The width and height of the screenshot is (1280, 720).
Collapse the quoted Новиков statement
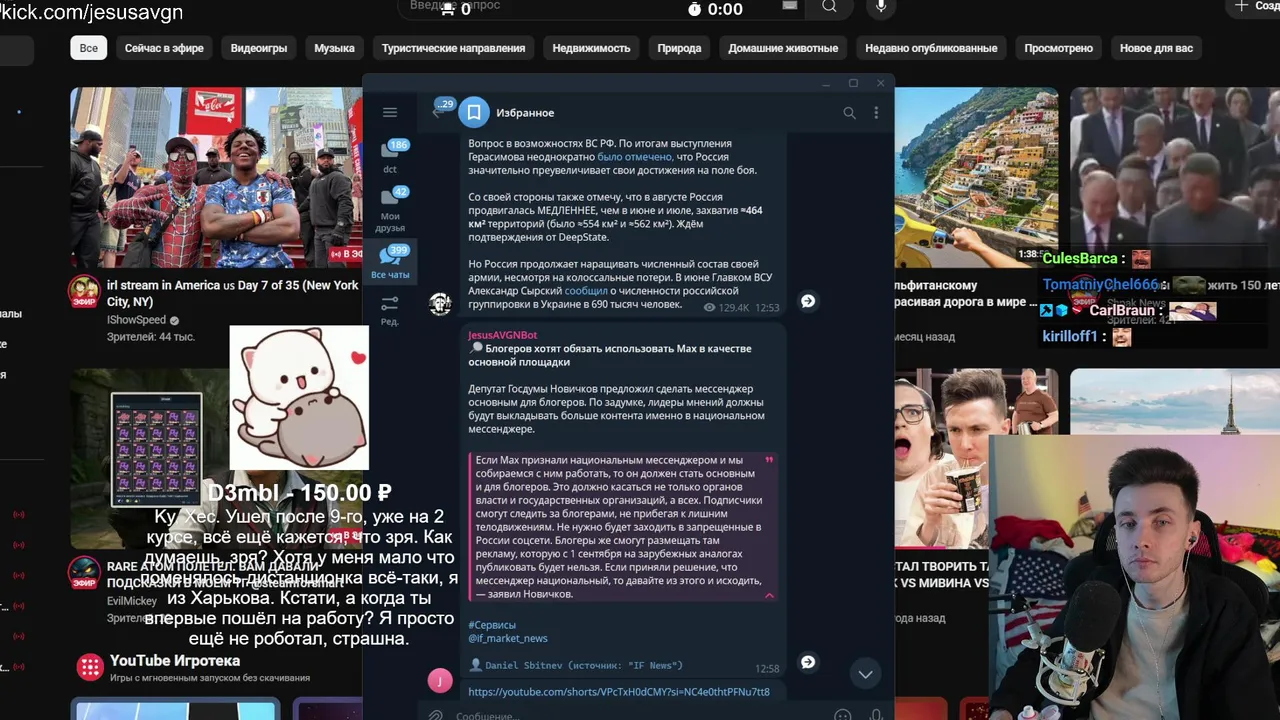769,595
